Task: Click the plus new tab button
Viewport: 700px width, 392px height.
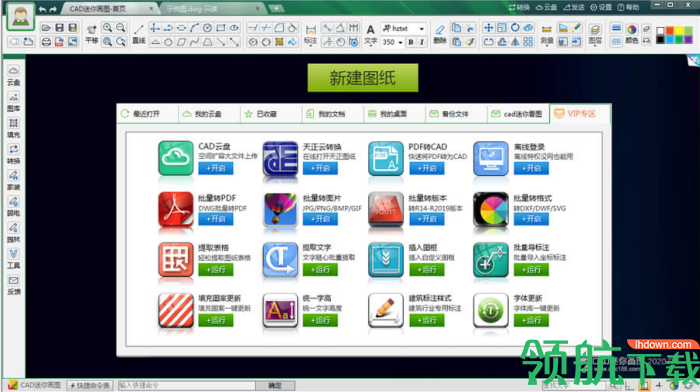Action: click(276, 8)
